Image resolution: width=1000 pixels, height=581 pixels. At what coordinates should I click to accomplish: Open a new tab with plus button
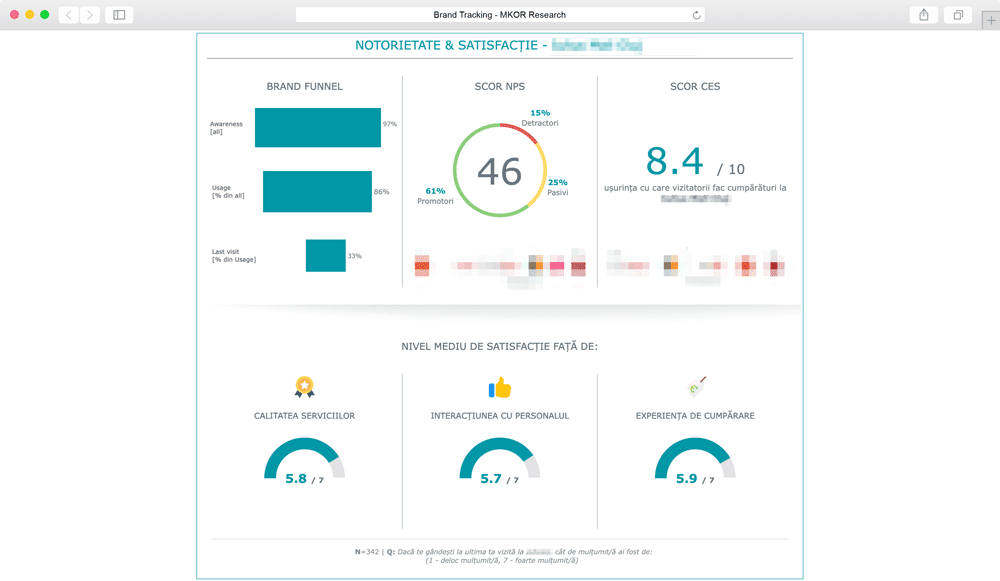991,20
